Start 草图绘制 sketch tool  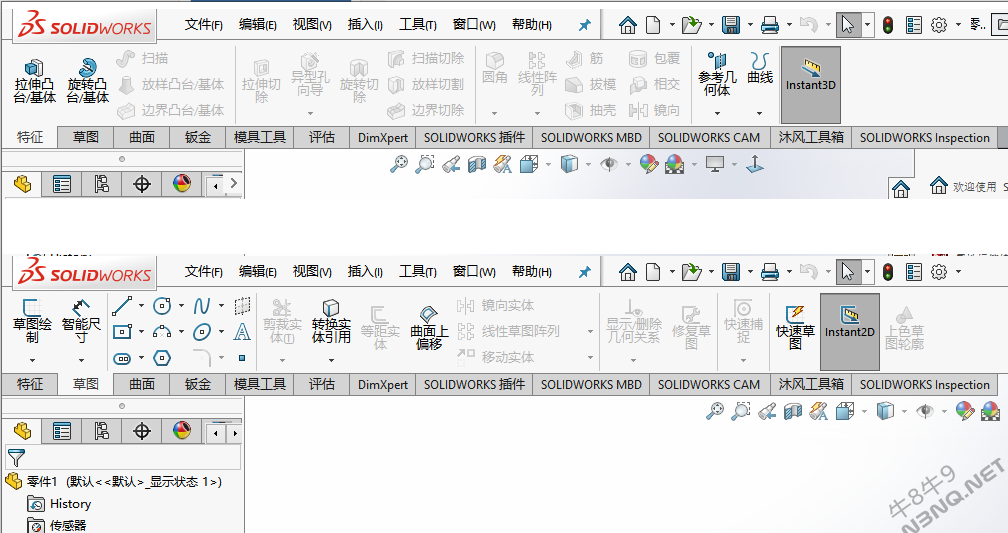[x=32, y=321]
